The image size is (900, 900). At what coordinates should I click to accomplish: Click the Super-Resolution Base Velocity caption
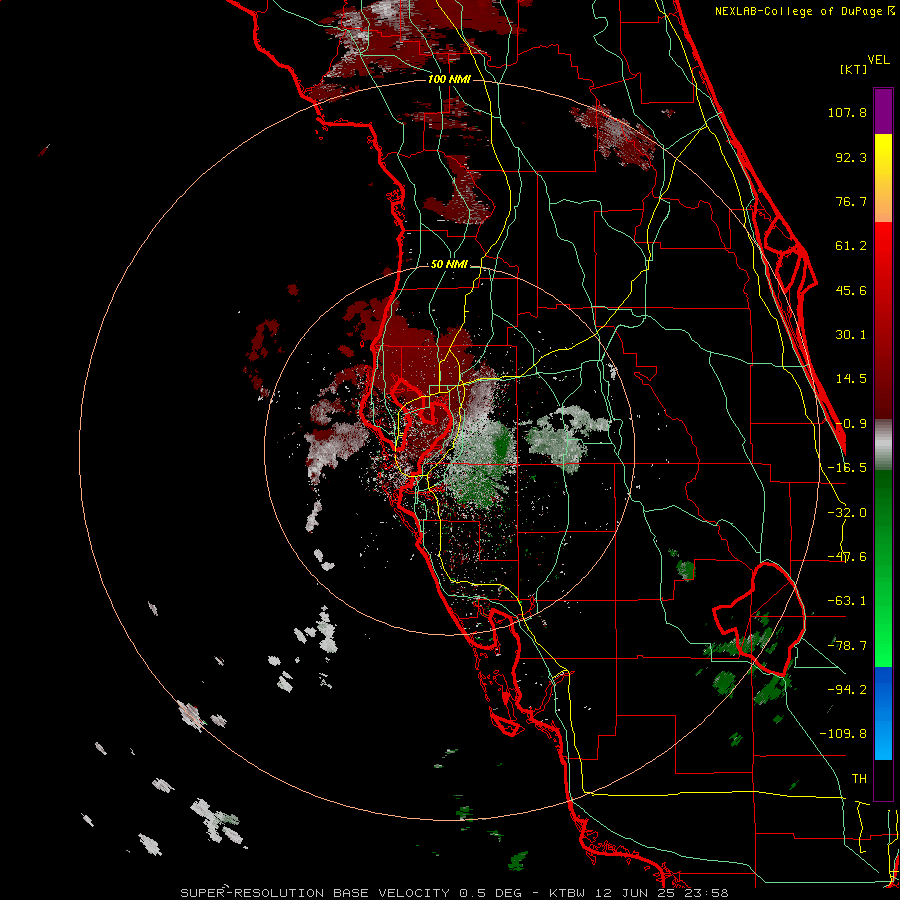click(x=455, y=893)
